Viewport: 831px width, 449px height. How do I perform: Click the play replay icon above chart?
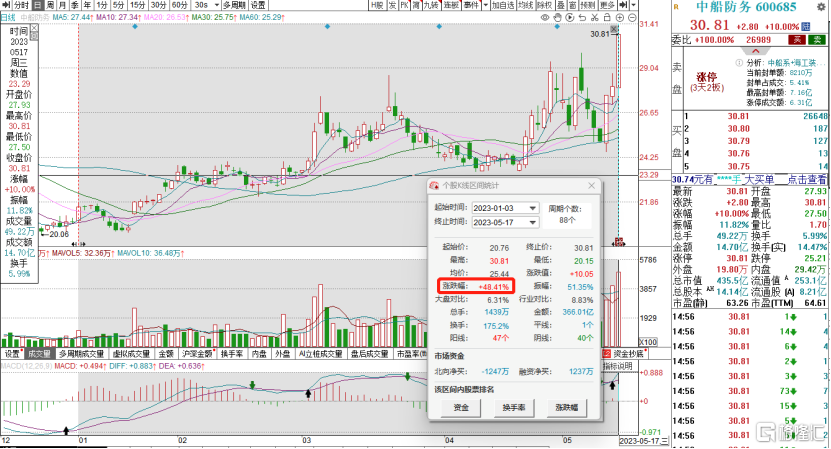(x=570, y=17)
